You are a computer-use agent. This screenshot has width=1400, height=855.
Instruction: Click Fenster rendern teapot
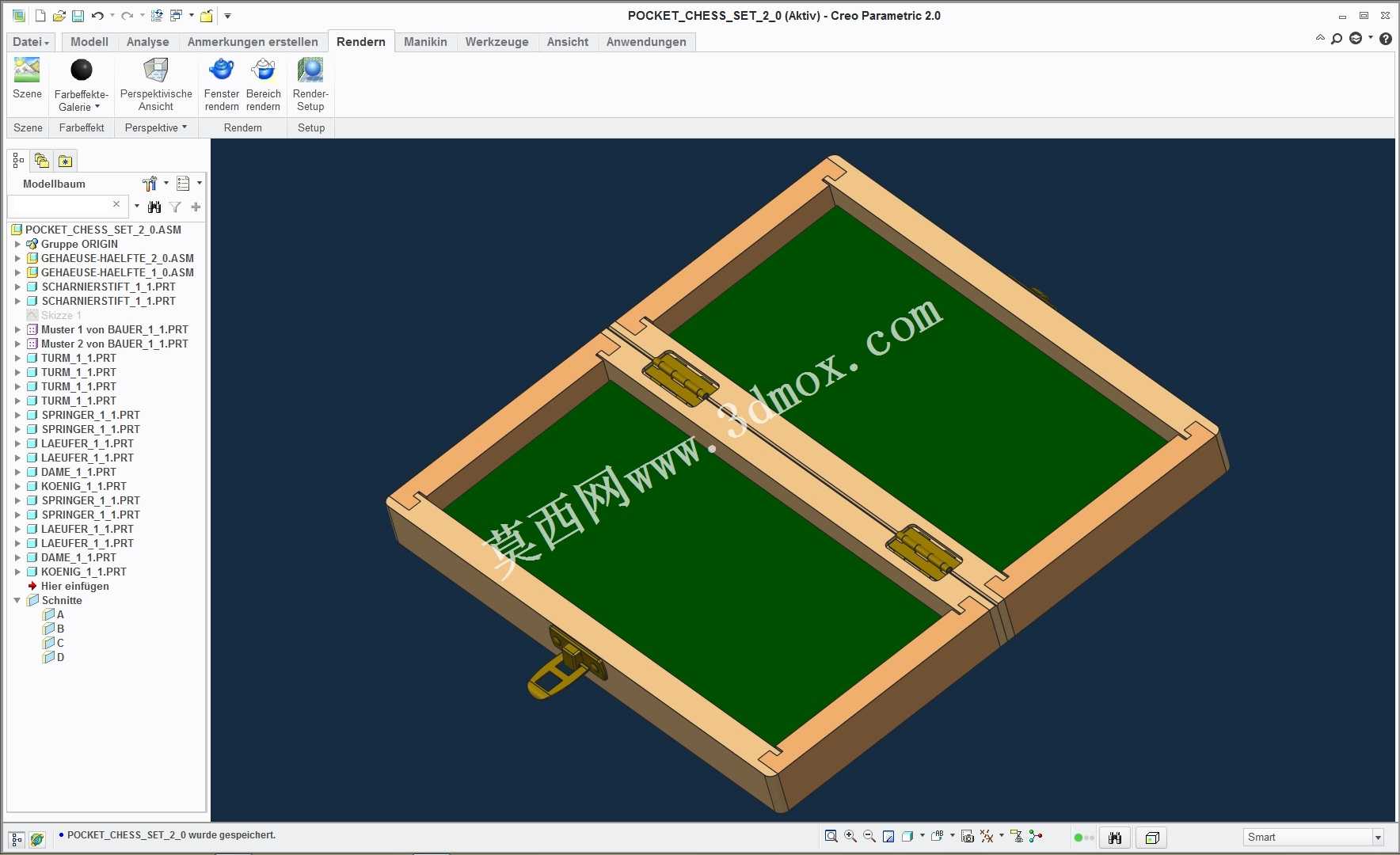(x=222, y=85)
